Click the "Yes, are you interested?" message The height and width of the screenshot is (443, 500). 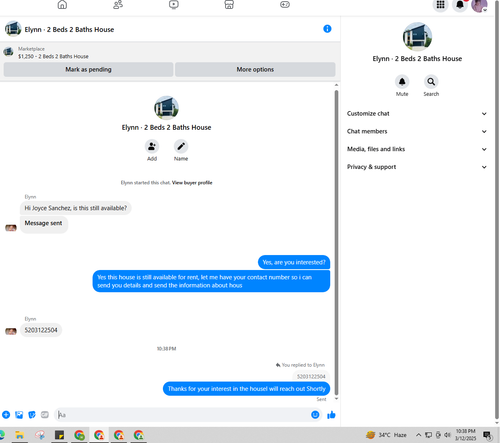(x=294, y=262)
